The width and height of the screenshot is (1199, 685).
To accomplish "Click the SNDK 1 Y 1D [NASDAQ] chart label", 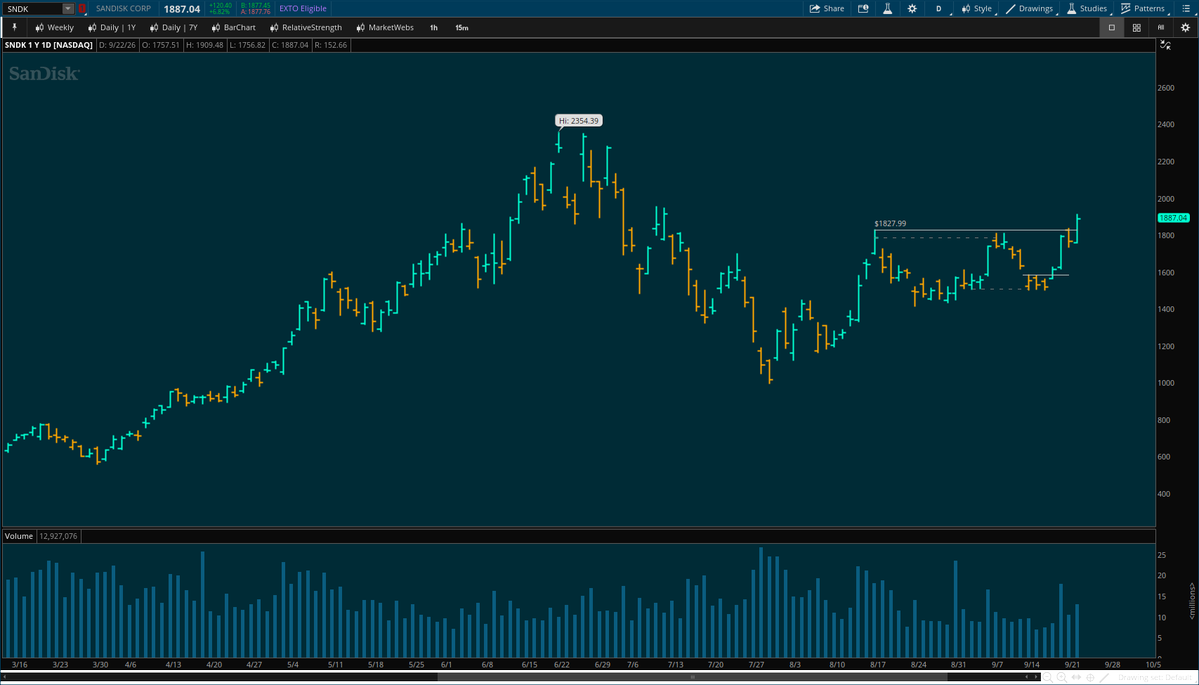I will (48, 45).
